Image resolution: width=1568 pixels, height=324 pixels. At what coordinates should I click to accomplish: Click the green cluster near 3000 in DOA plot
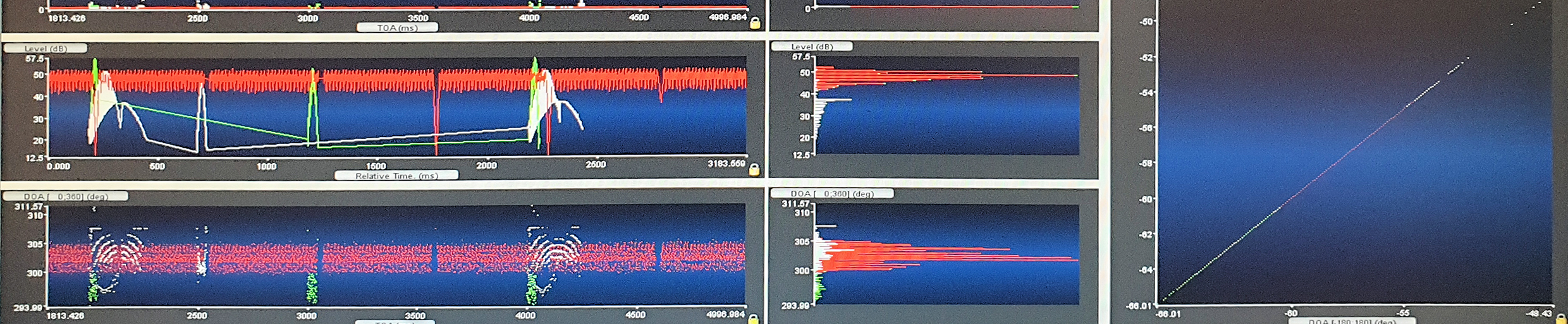pos(311,289)
